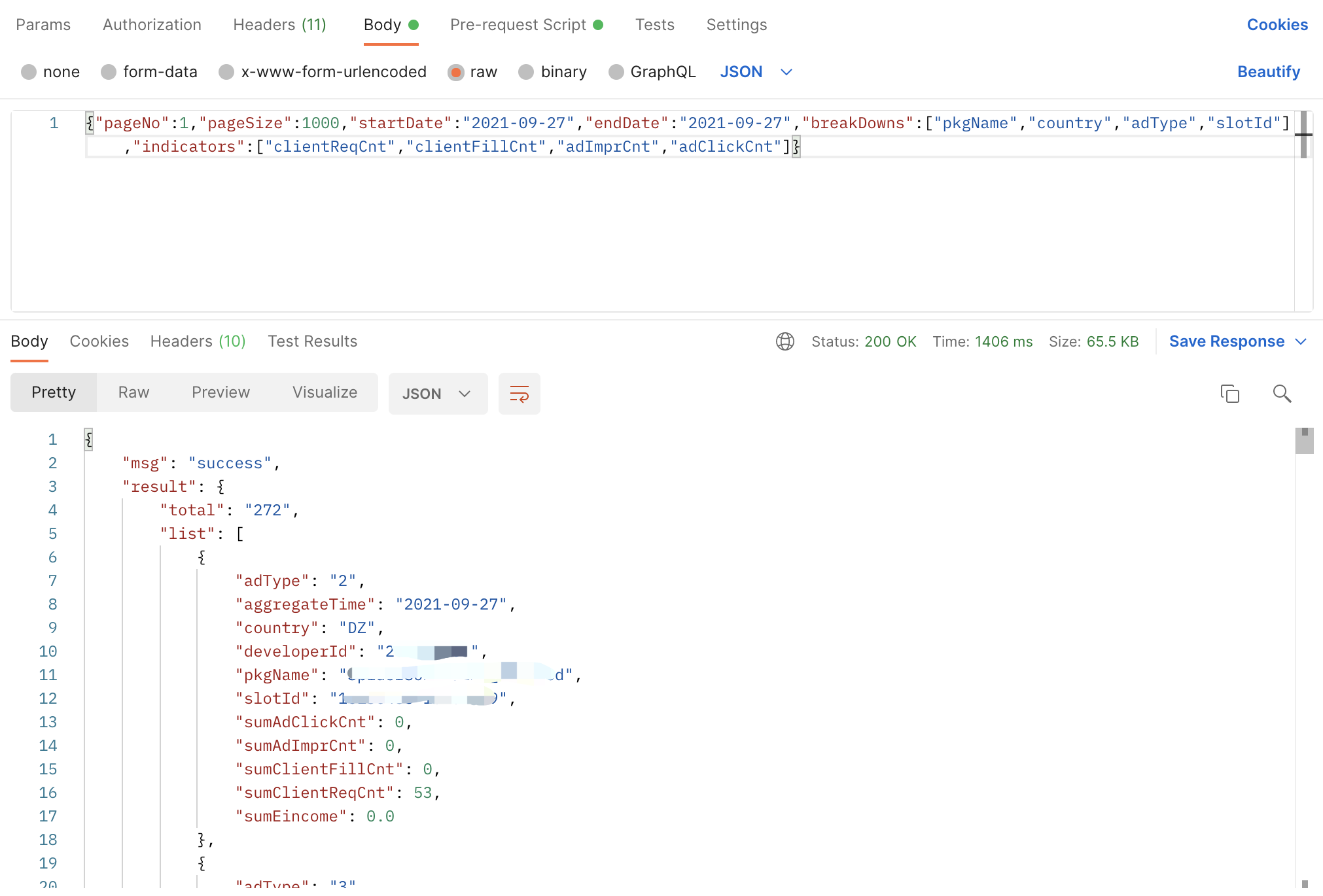This screenshot has height=896, width=1323.
Task: Click inside the request body editor line 1
Action: [x=523, y=123]
